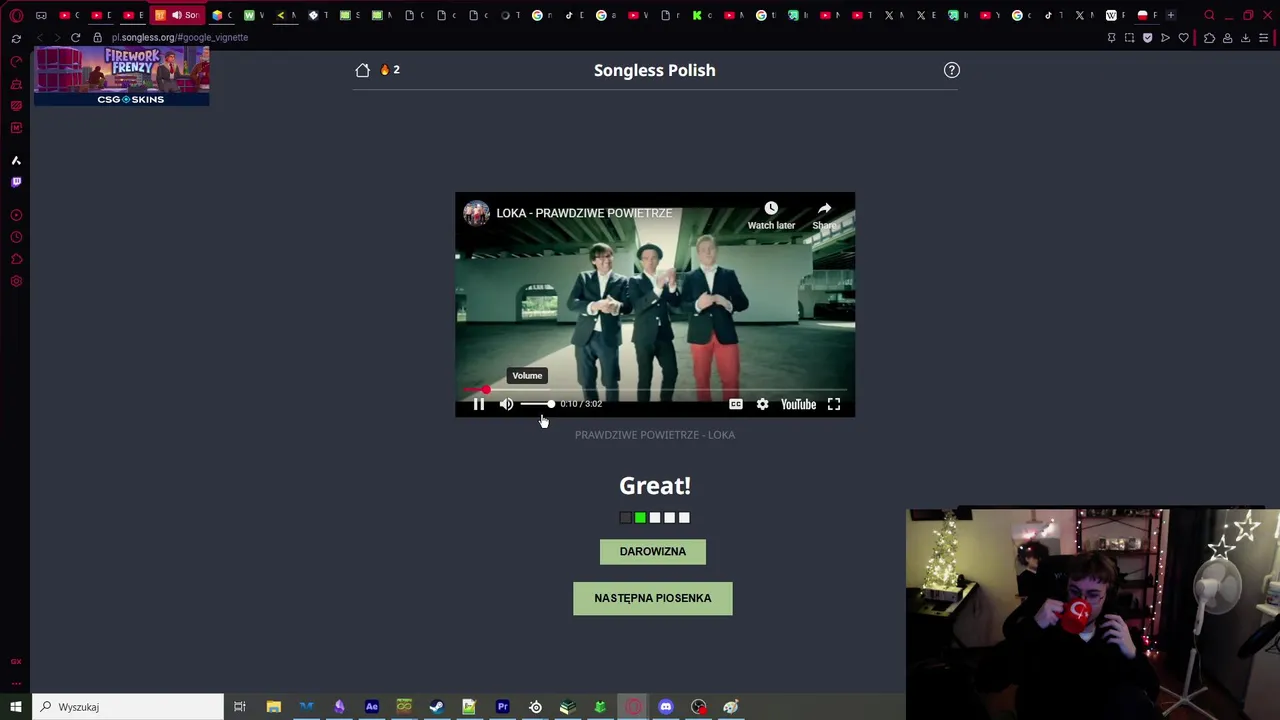Click the DAROWIZNA button

[652, 552]
